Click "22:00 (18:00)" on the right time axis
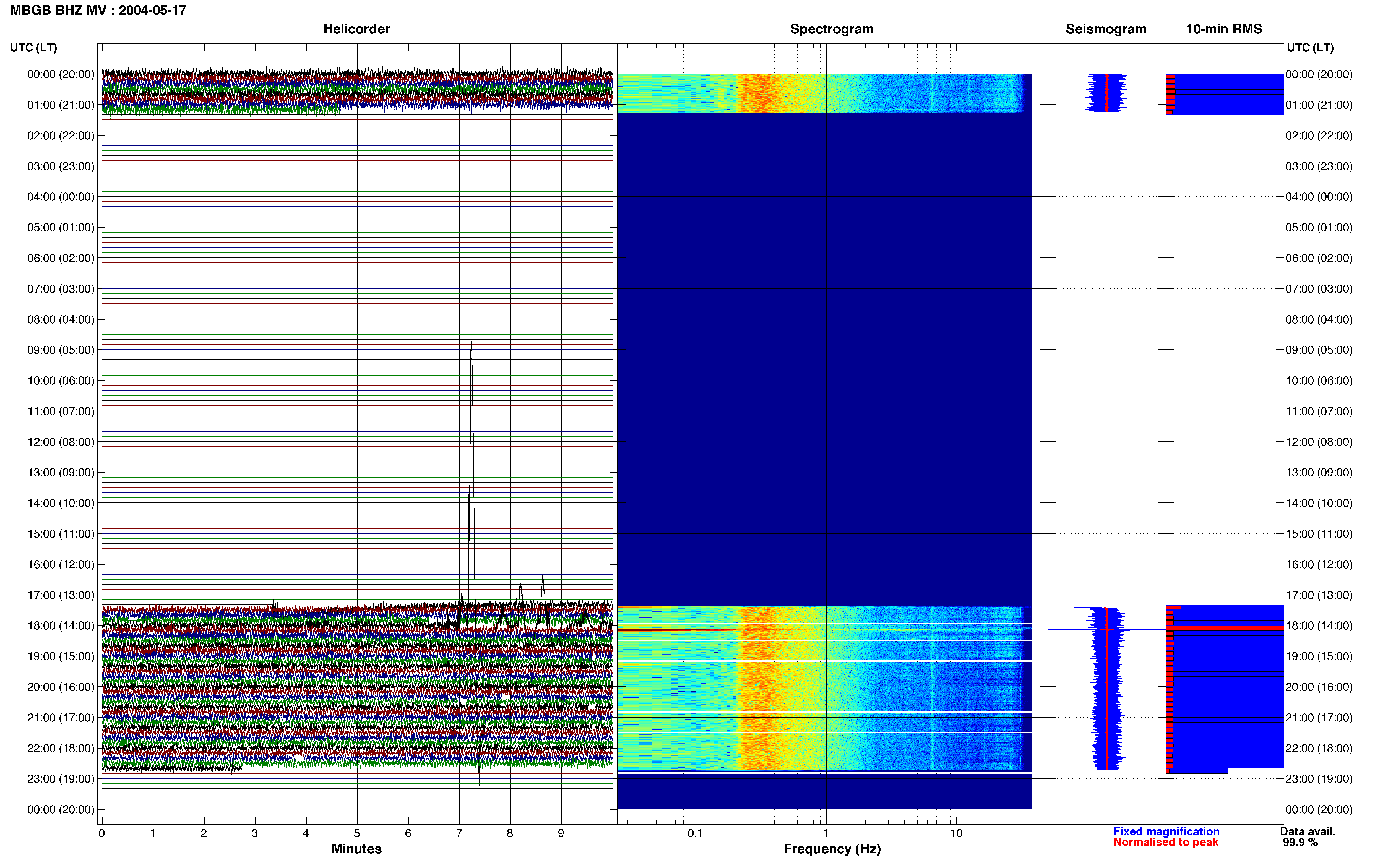 click(1319, 749)
